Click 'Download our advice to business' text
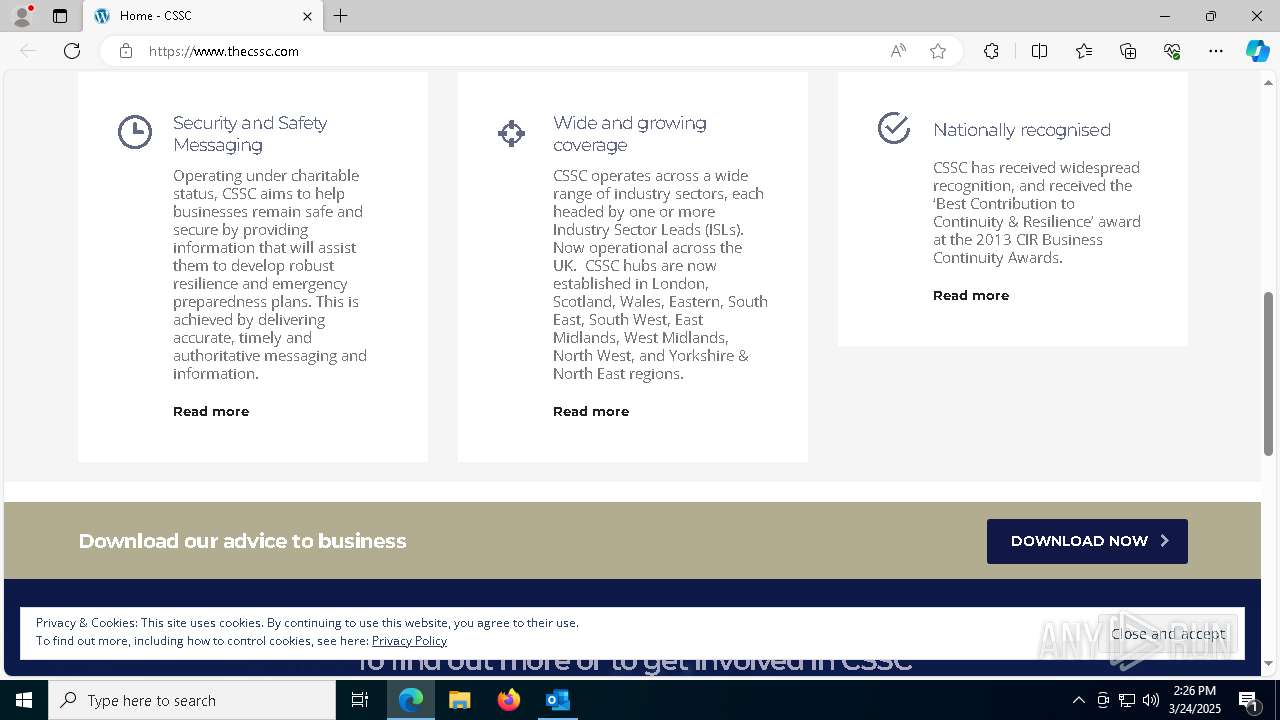Viewport: 1280px width, 720px height. tap(242, 541)
